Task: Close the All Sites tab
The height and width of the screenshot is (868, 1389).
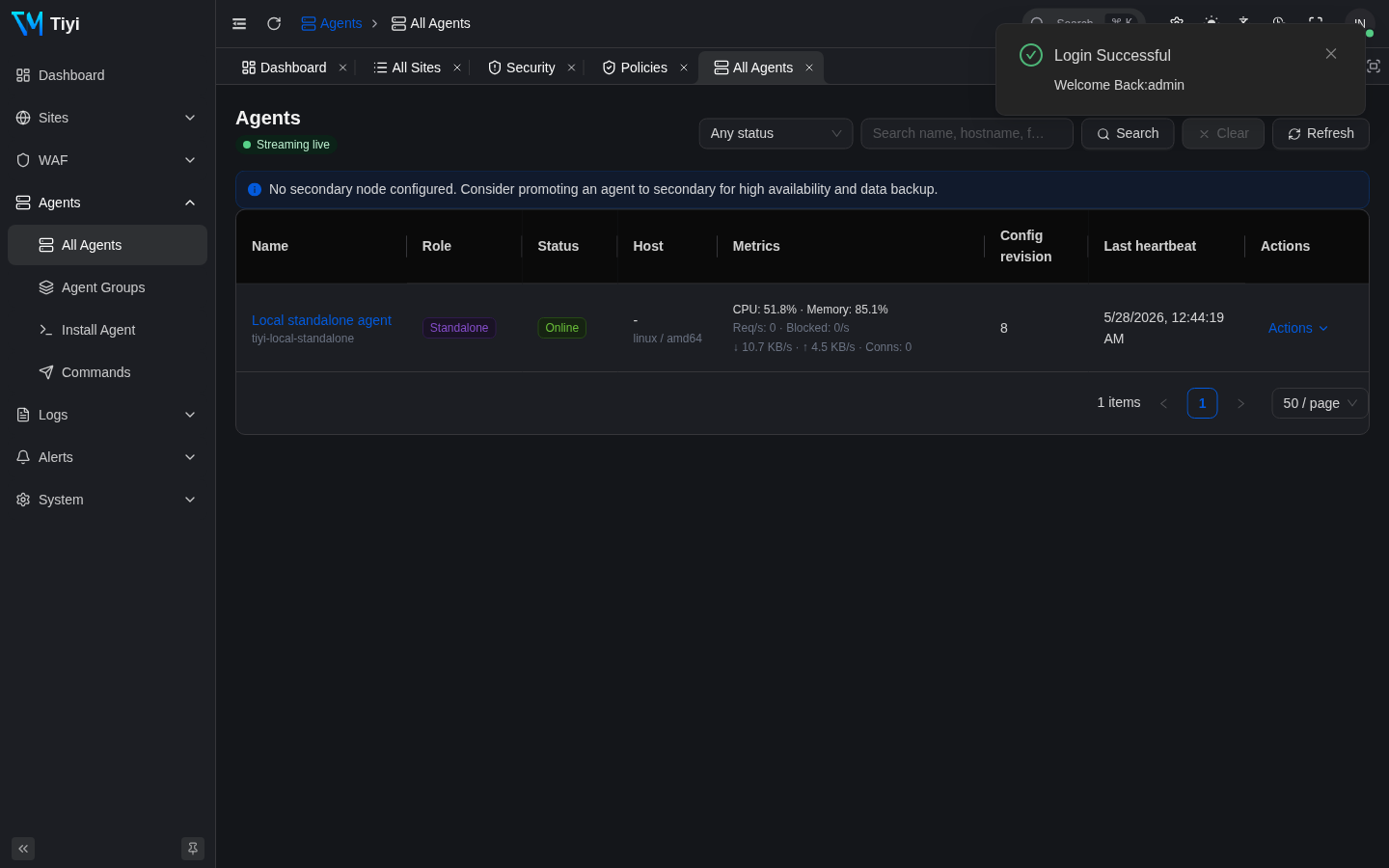Action: pyautogui.click(x=457, y=68)
